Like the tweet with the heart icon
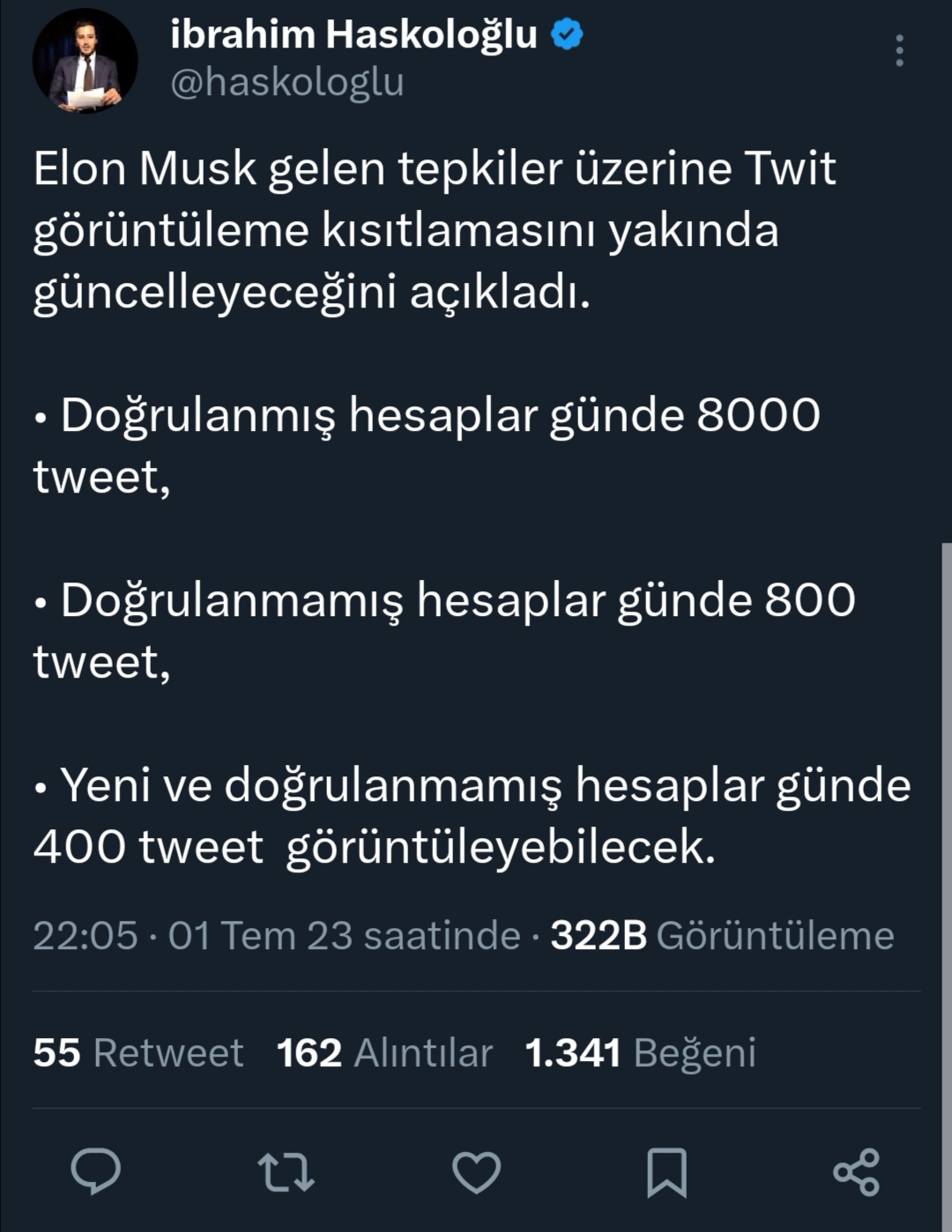The image size is (952, 1232). 476,1172
